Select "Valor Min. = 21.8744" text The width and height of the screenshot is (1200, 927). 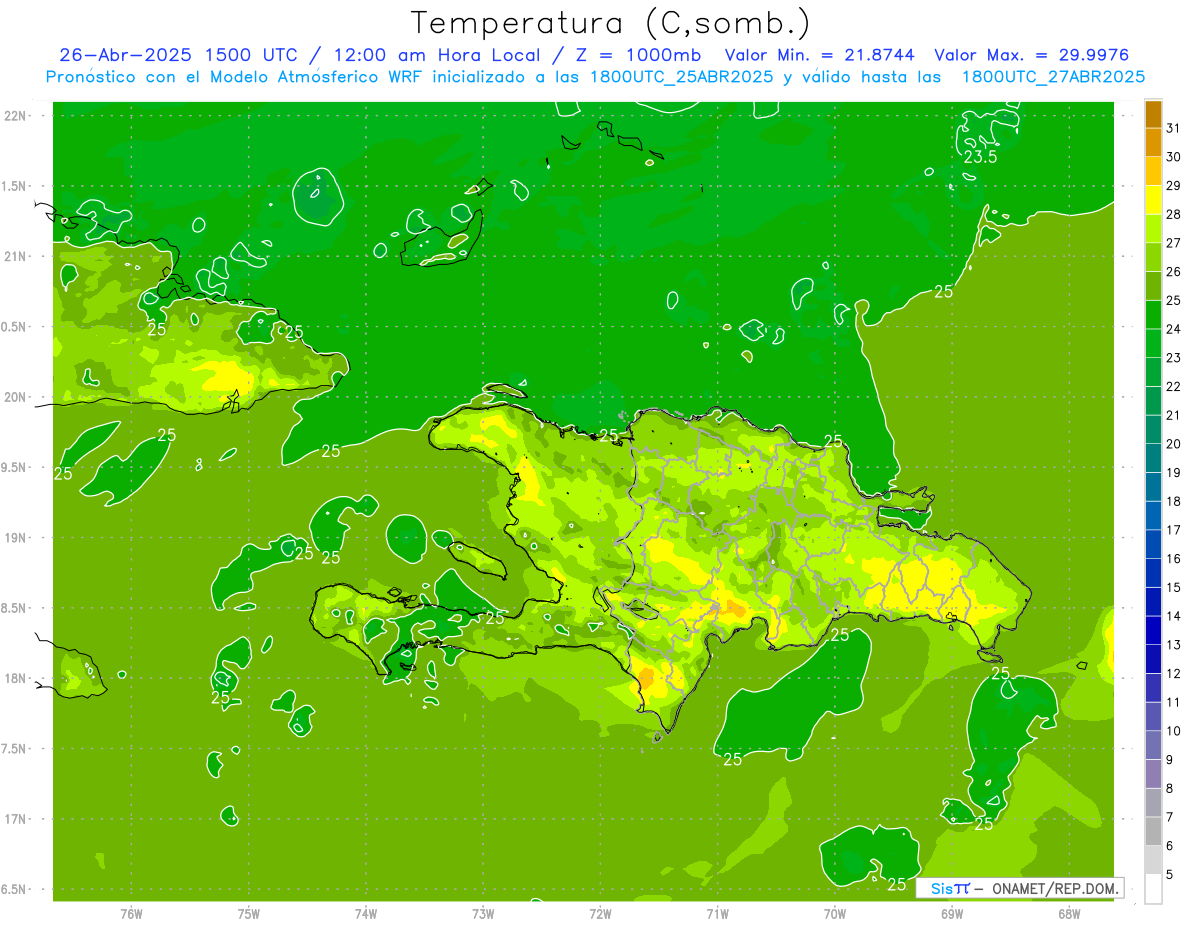tap(822, 55)
